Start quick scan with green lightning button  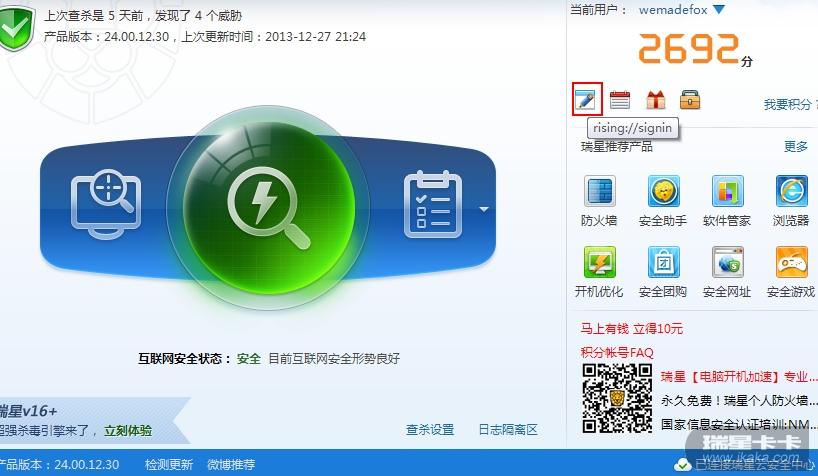pos(268,208)
